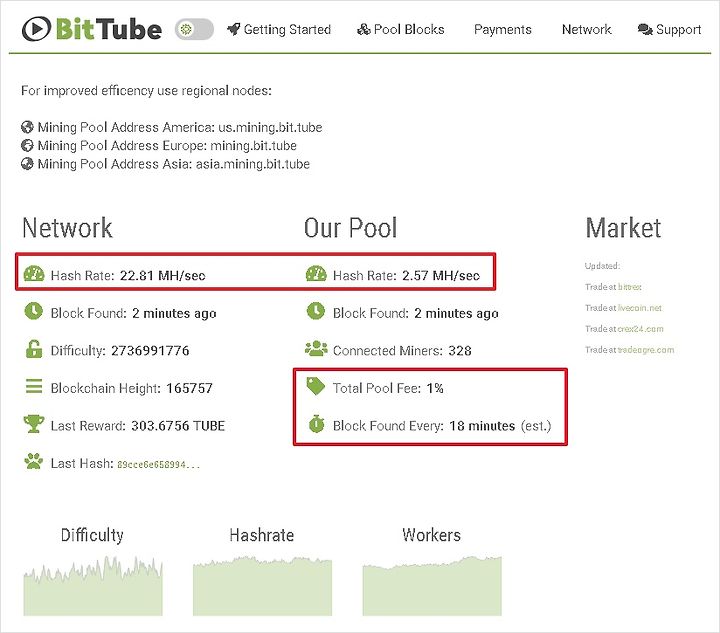Click the Market section heading
720x633 pixels.
[x=623, y=228]
